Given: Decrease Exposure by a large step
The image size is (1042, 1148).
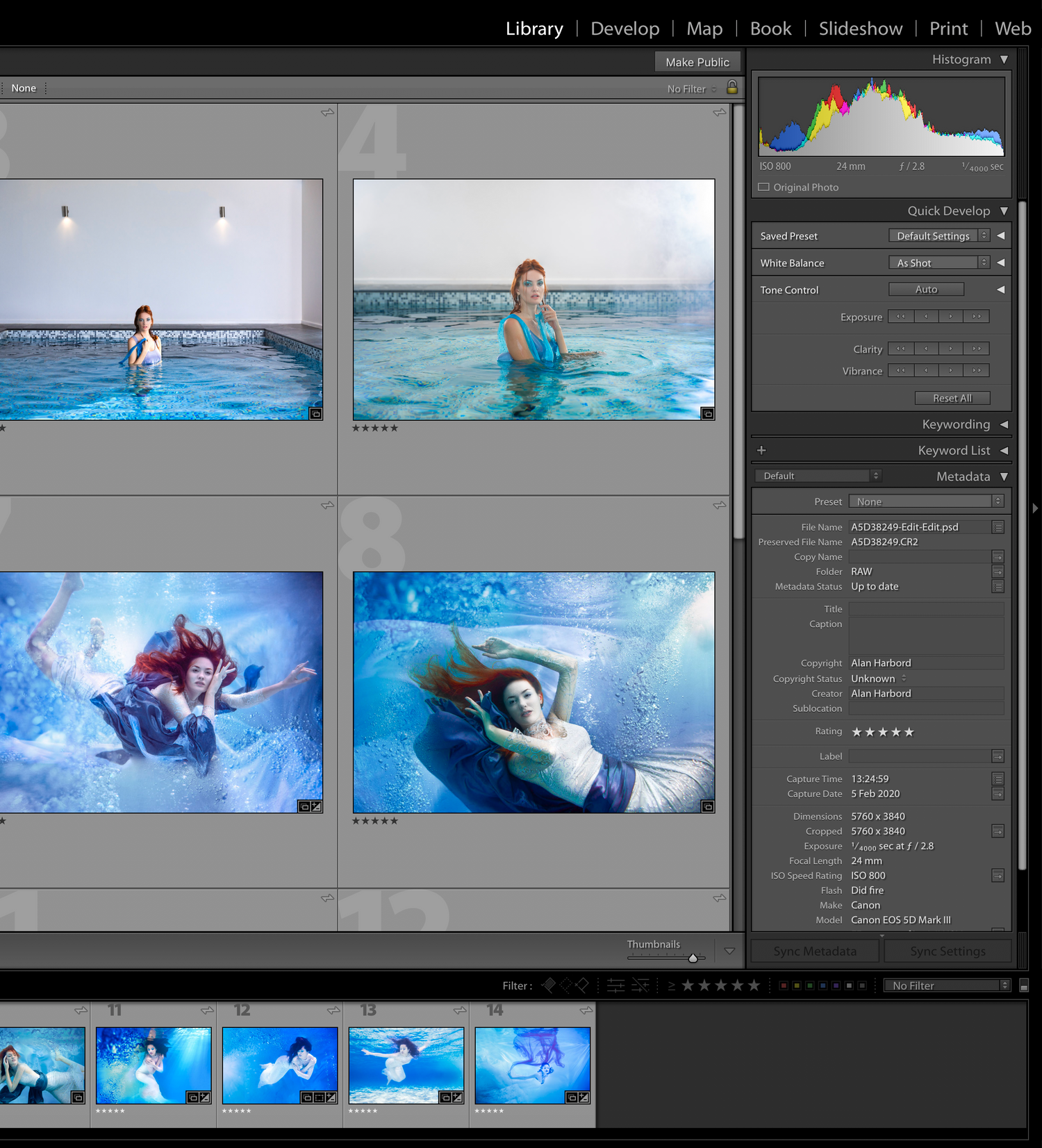Looking at the screenshot, I should pyautogui.click(x=901, y=317).
